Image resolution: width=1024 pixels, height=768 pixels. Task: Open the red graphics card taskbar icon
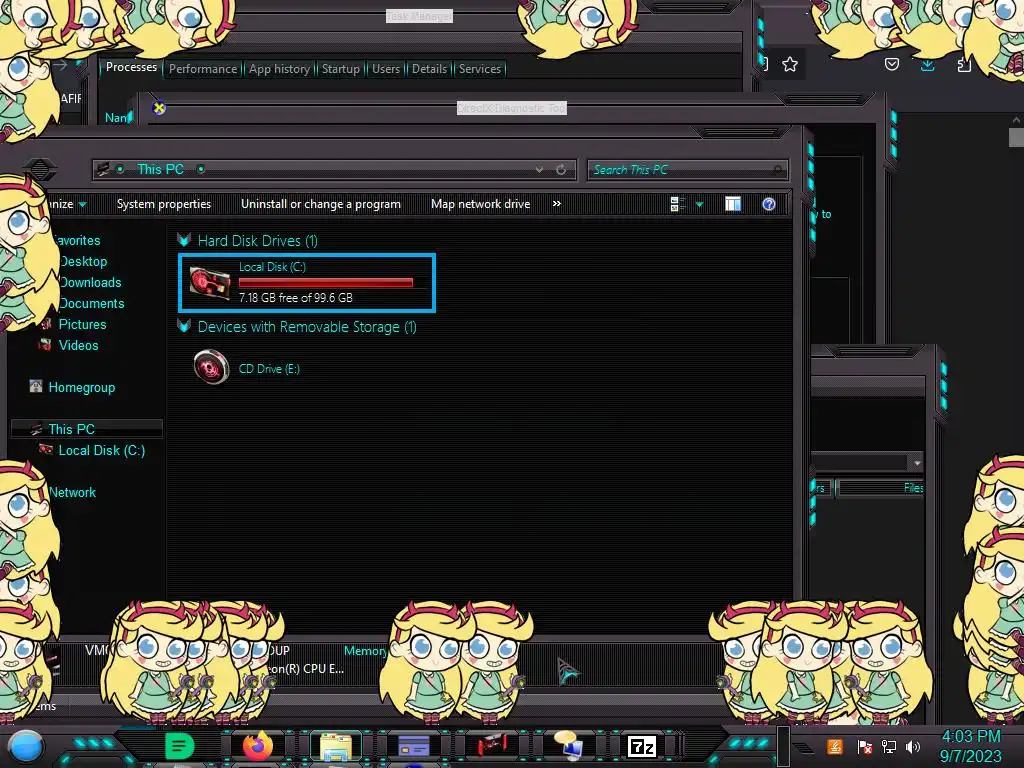(x=492, y=747)
